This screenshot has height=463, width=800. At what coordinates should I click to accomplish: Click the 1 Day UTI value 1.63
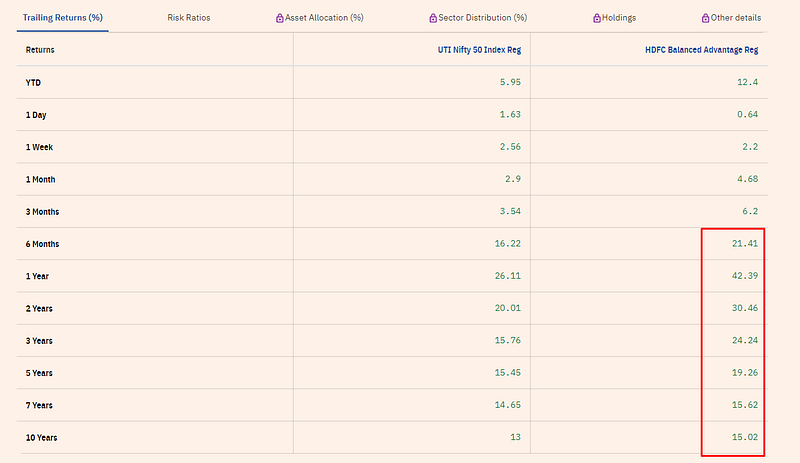[x=508, y=114]
